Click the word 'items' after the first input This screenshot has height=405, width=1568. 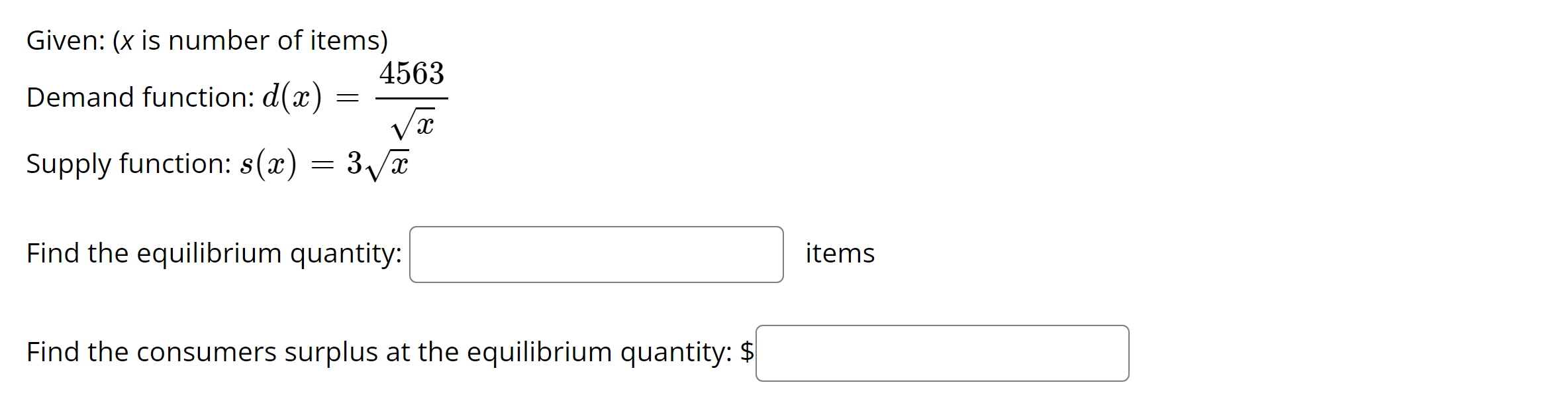(x=839, y=253)
